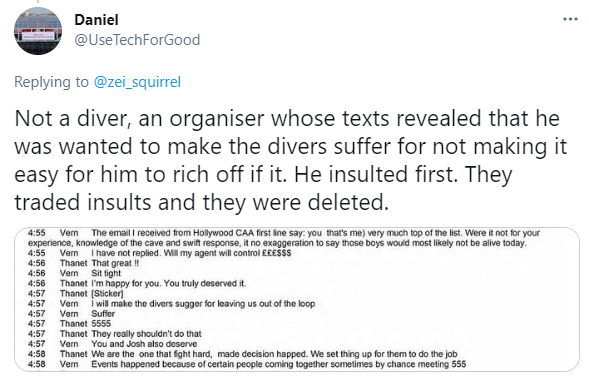Click 'I will make the divers sugger' line
Screen dimensions: 589x381
tap(171, 304)
